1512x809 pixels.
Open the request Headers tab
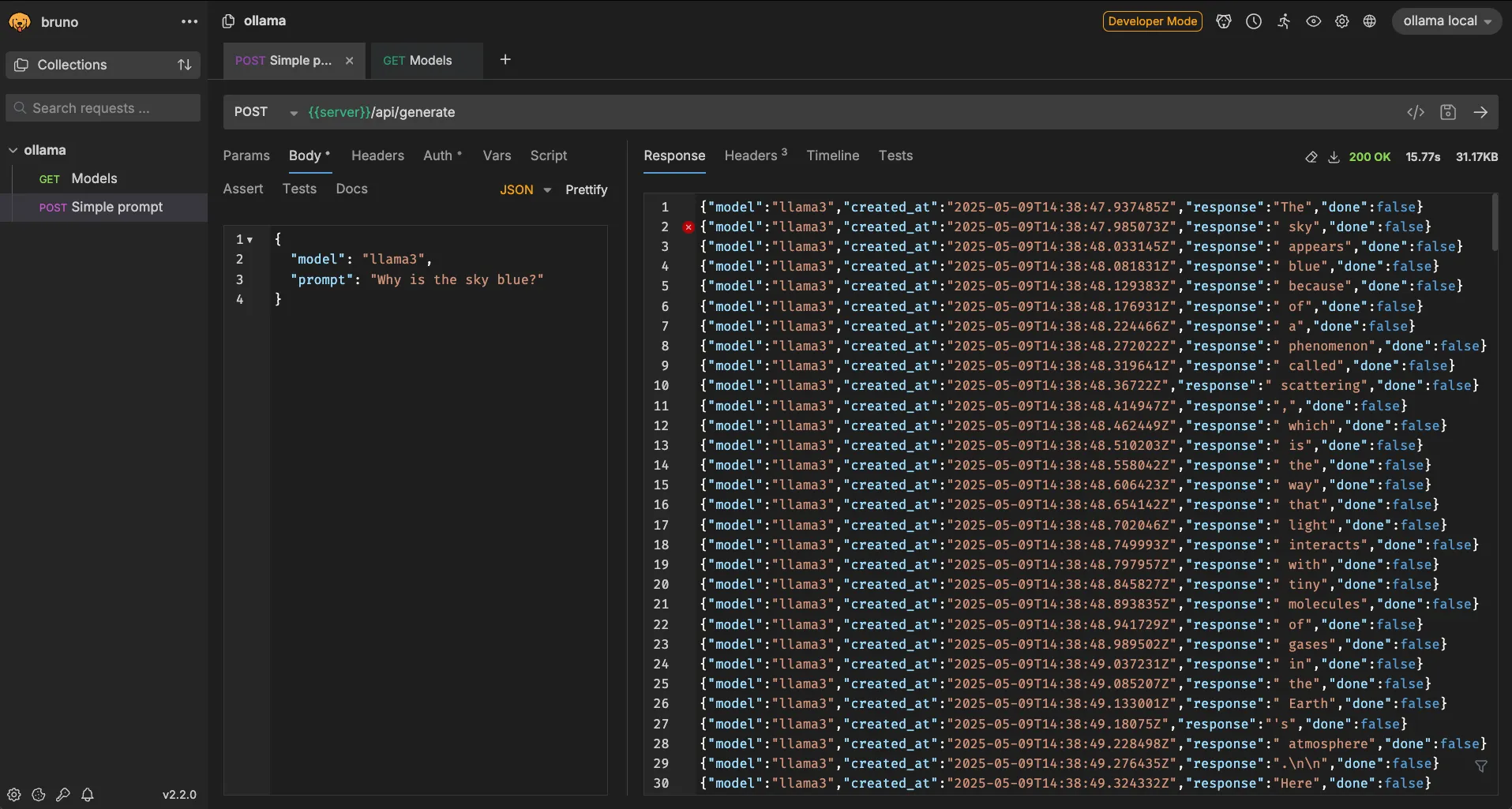click(377, 155)
